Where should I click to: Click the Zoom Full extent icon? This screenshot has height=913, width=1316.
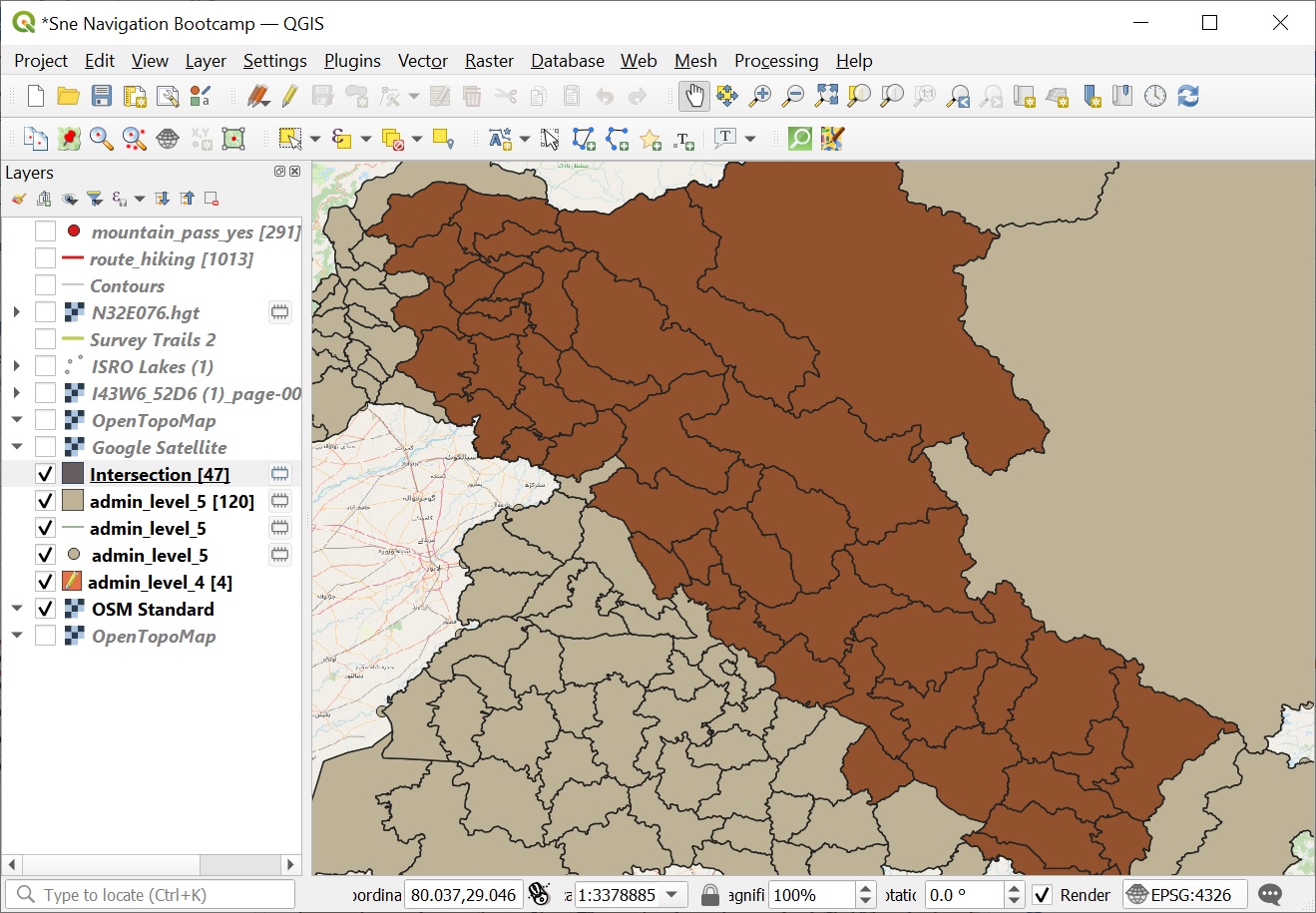point(826,96)
